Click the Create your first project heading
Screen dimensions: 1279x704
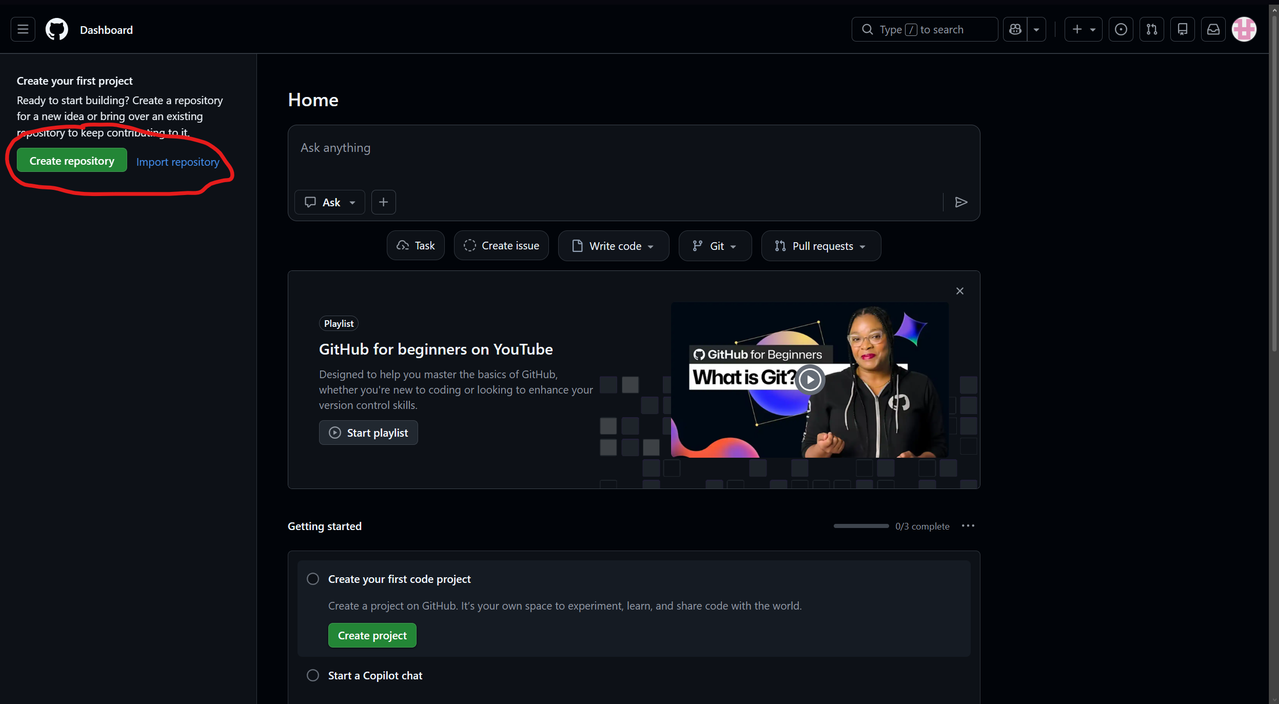75,81
